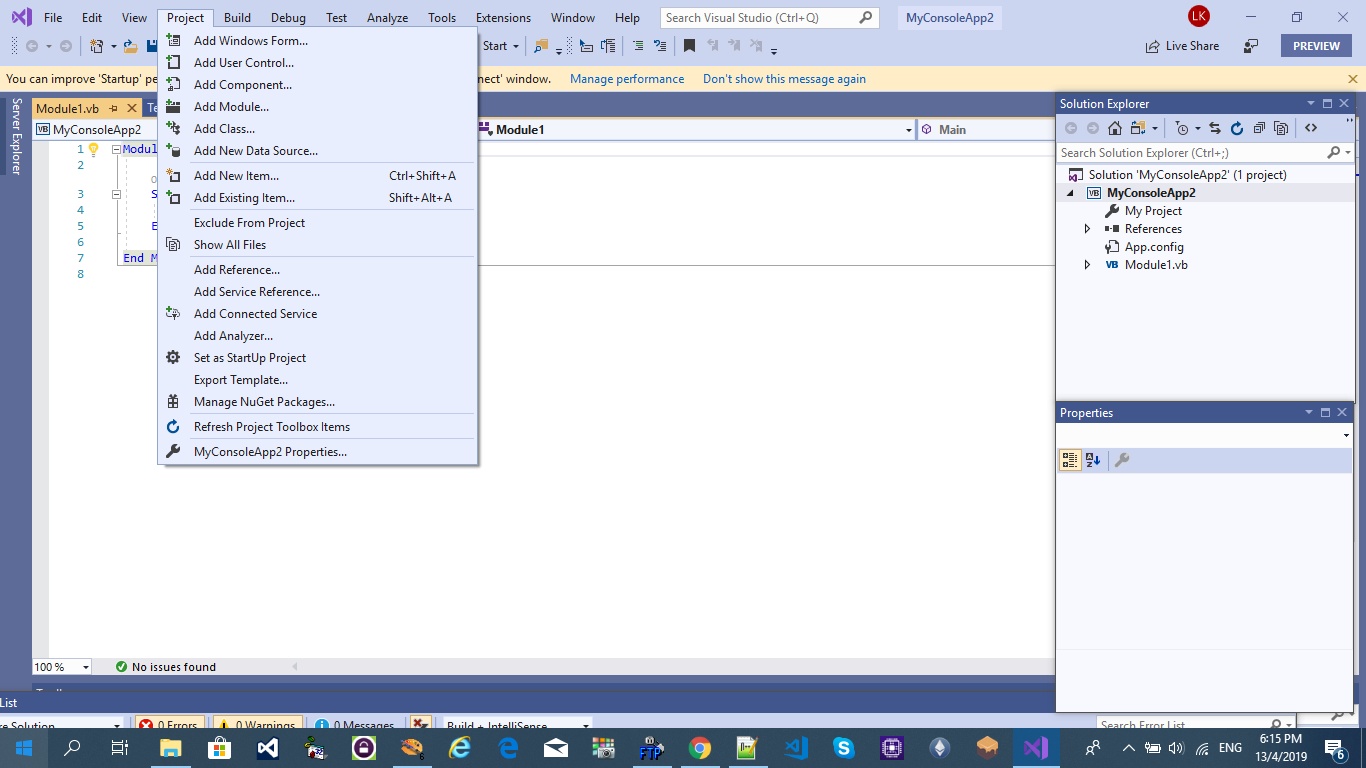Viewport: 1366px width, 768px height.
Task: Click the Alphabetical sort icon in Properties
Action: click(1093, 460)
